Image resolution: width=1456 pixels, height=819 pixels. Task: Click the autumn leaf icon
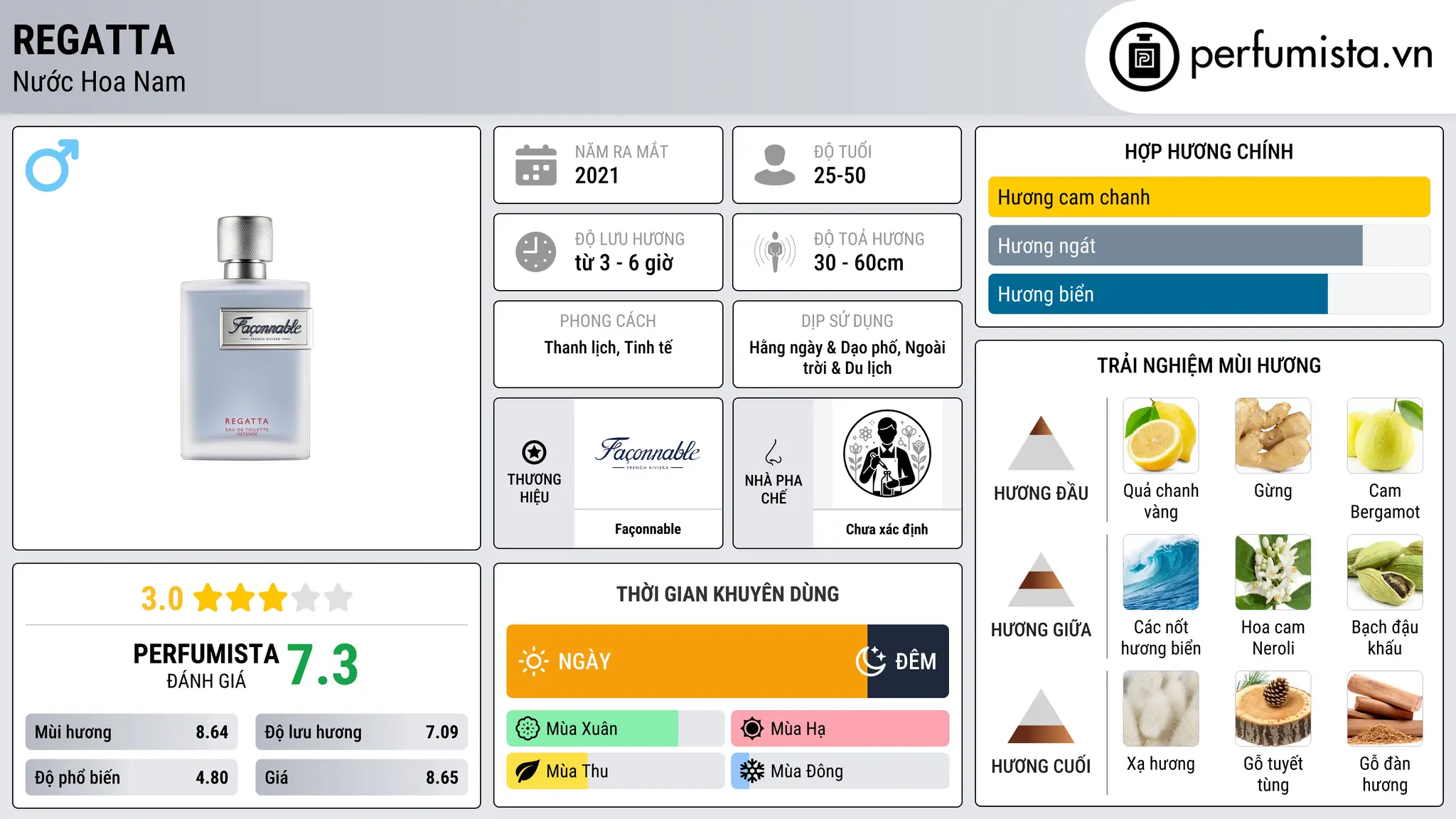coord(528,771)
